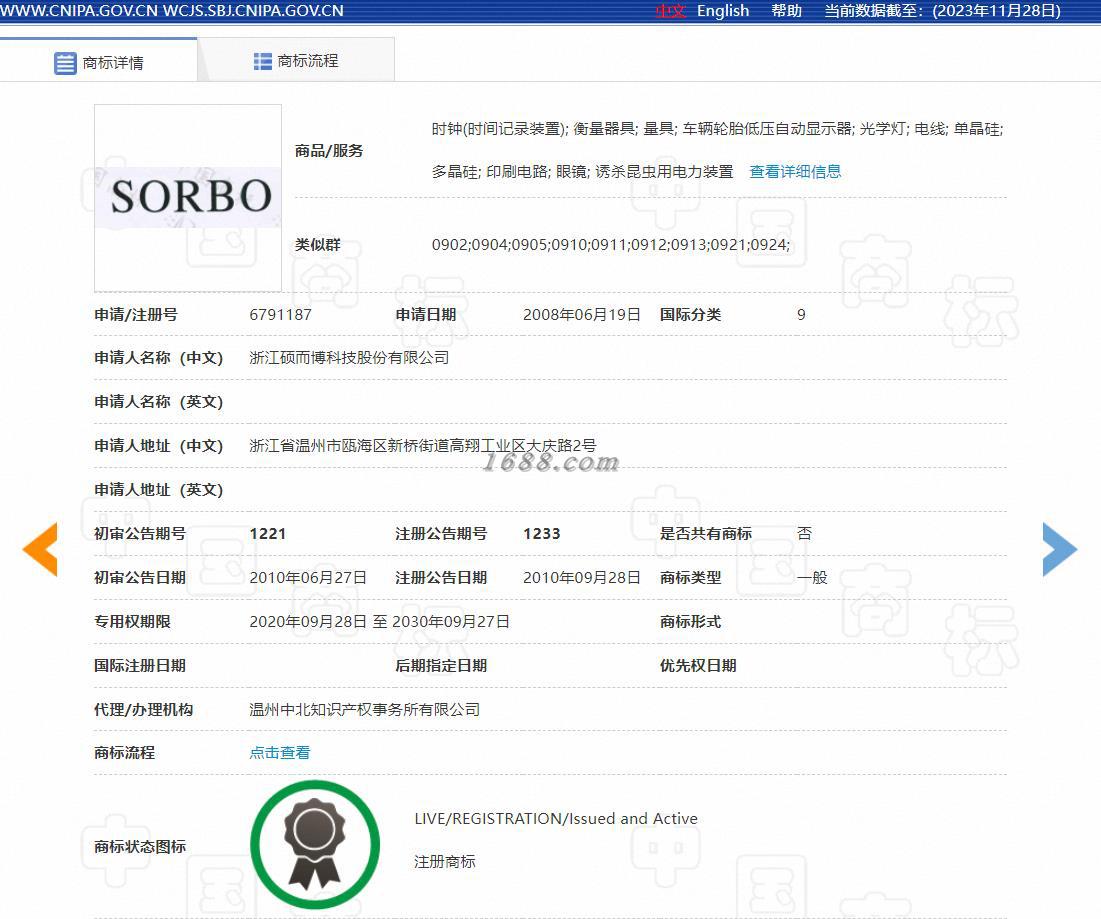Click the 类似群 field label

(x=317, y=244)
